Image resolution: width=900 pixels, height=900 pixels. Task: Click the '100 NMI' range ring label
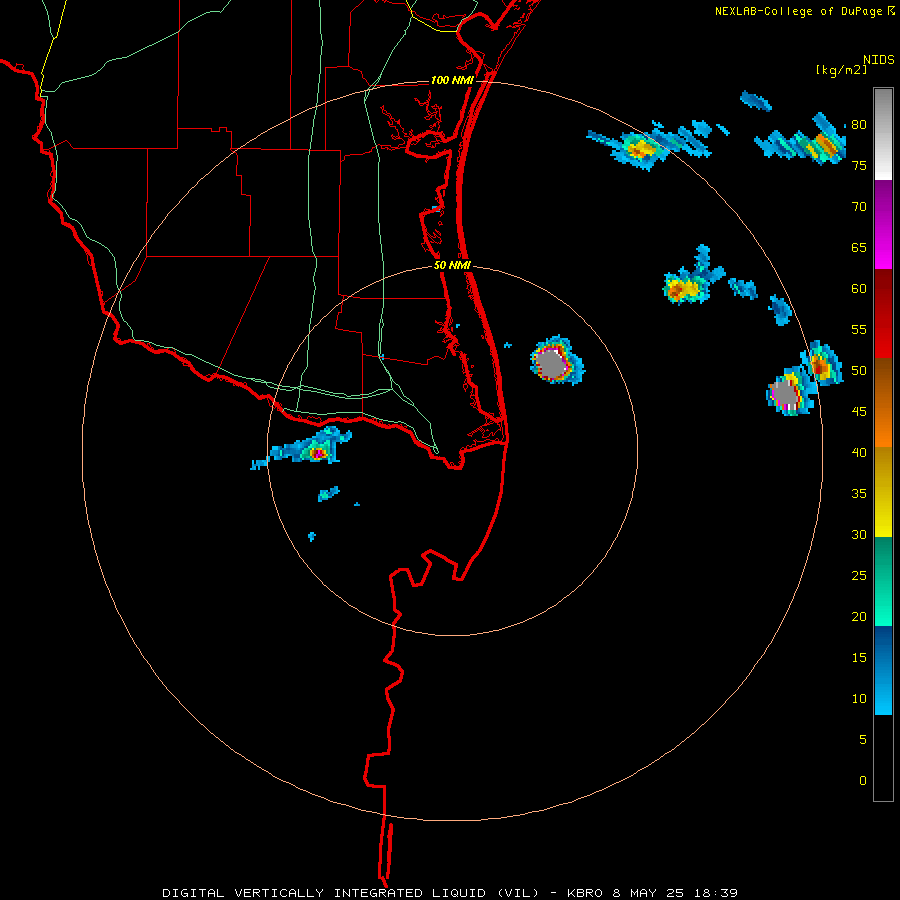click(452, 80)
